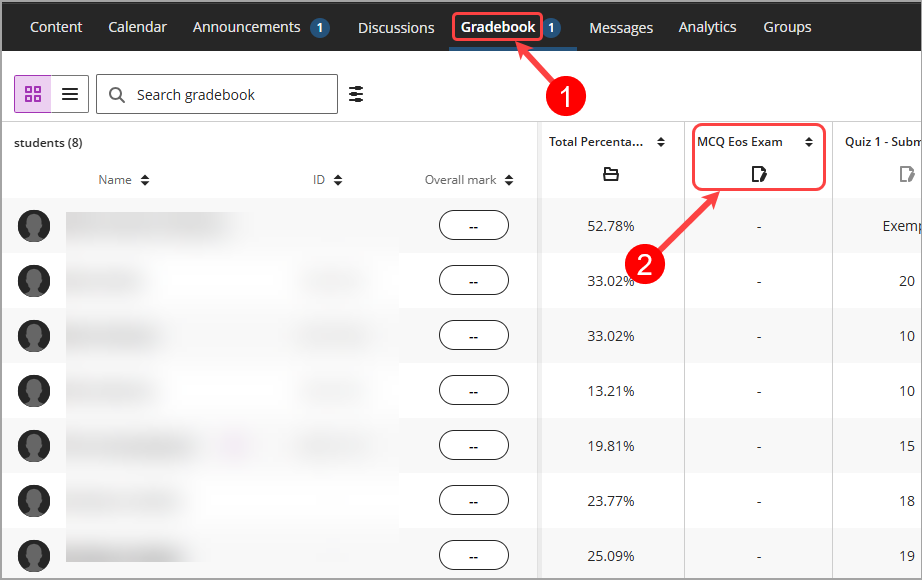Click MCQ Eos Exam cell in 52.78% row
This screenshot has height=580, width=922.
click(x=759, y=226)
